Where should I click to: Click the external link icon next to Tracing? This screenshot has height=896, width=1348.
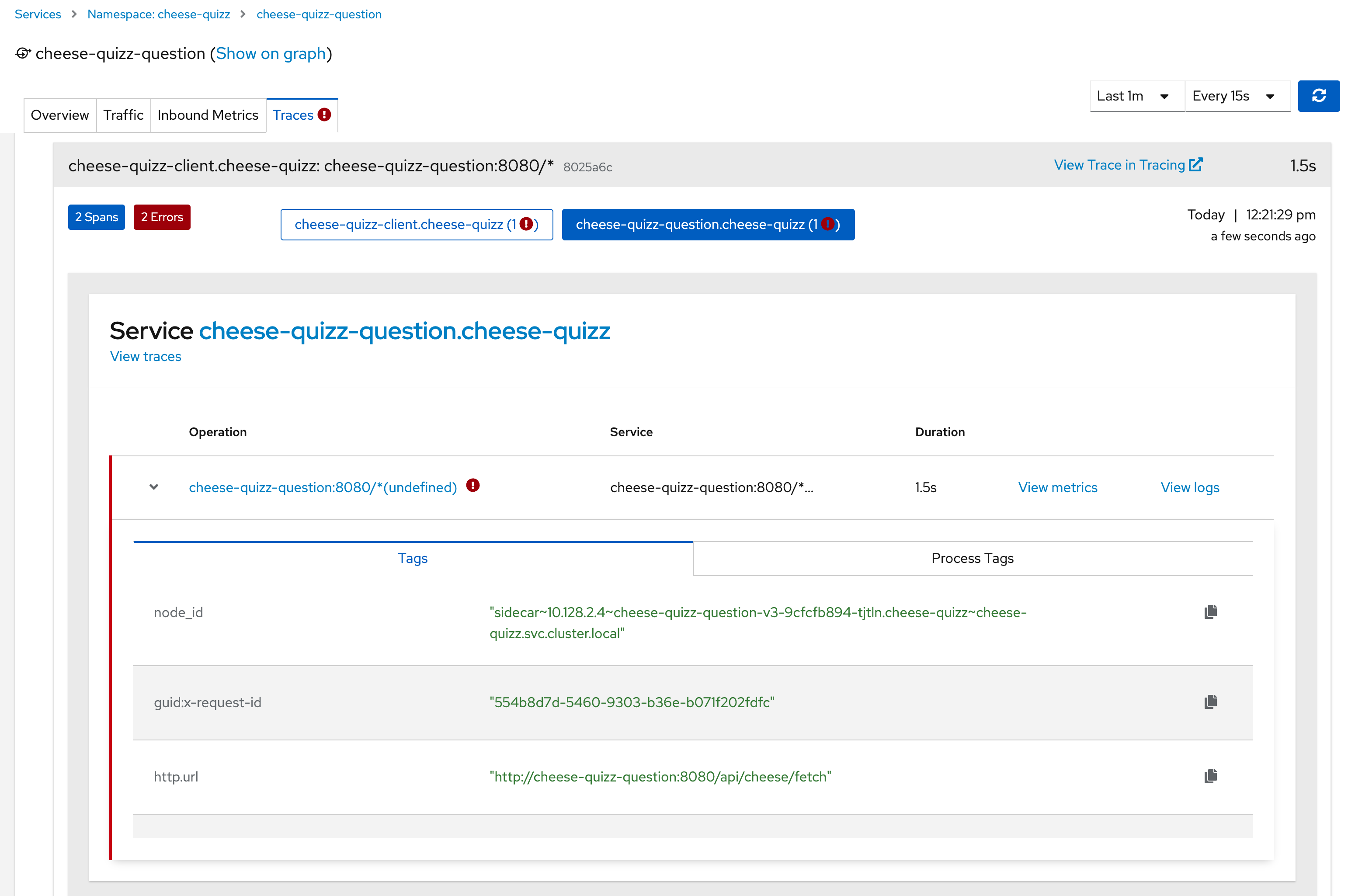tap(1195, 165)
